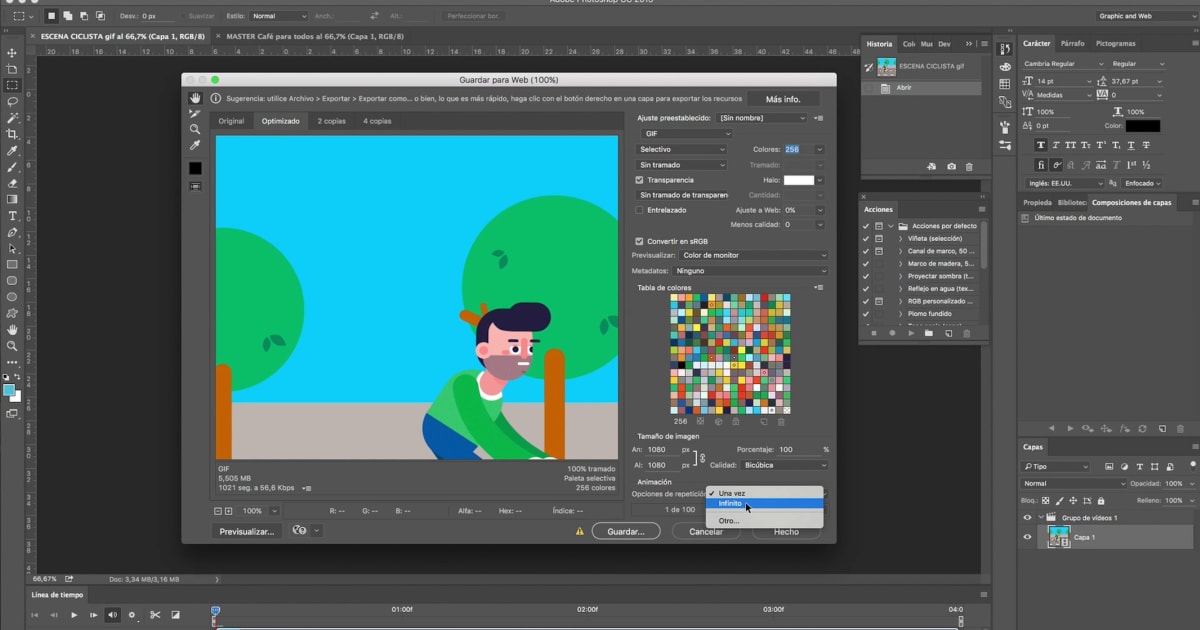This screenshot has height=630, width=1200.
Task: Click the Más info. button
Action: (x=783, y=99)
